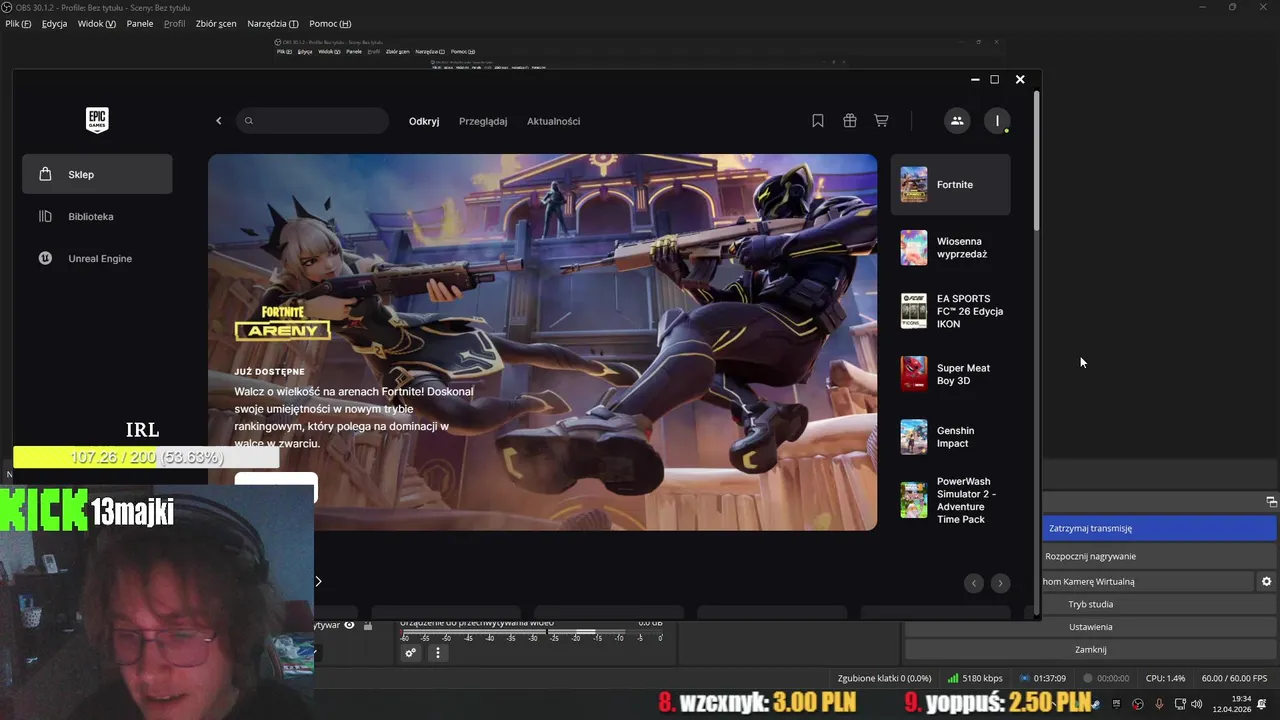Click the microphone tray icon
This screenshot has width=1280, height=720.
click(1158, 704)
